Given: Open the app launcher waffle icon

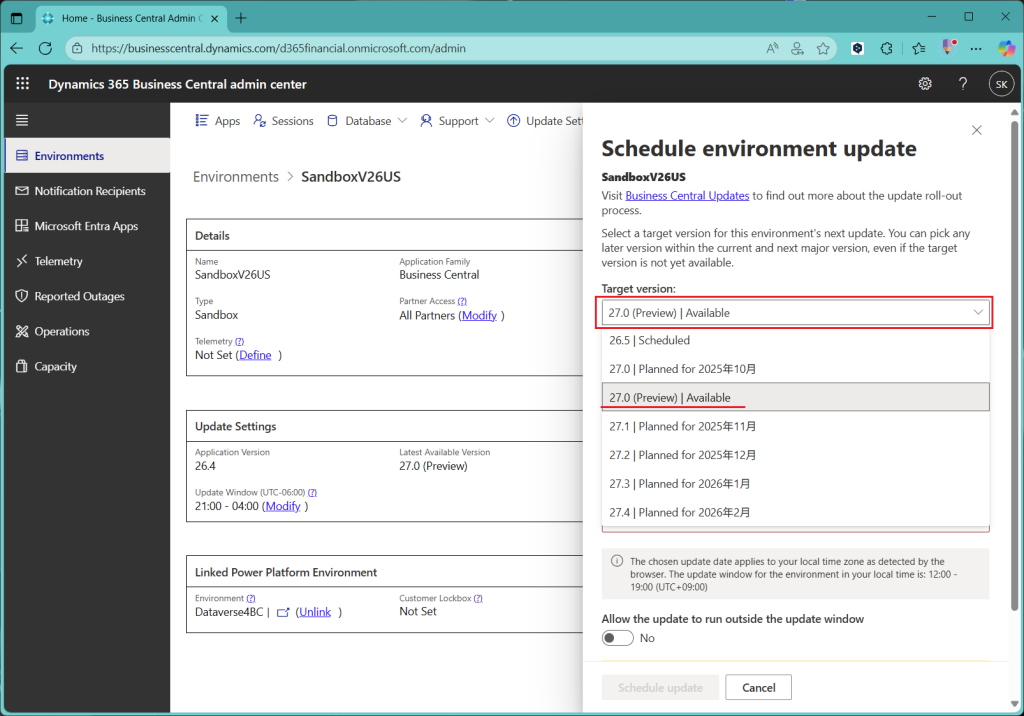Looking at the screenshot, I should tap(23, 84).
